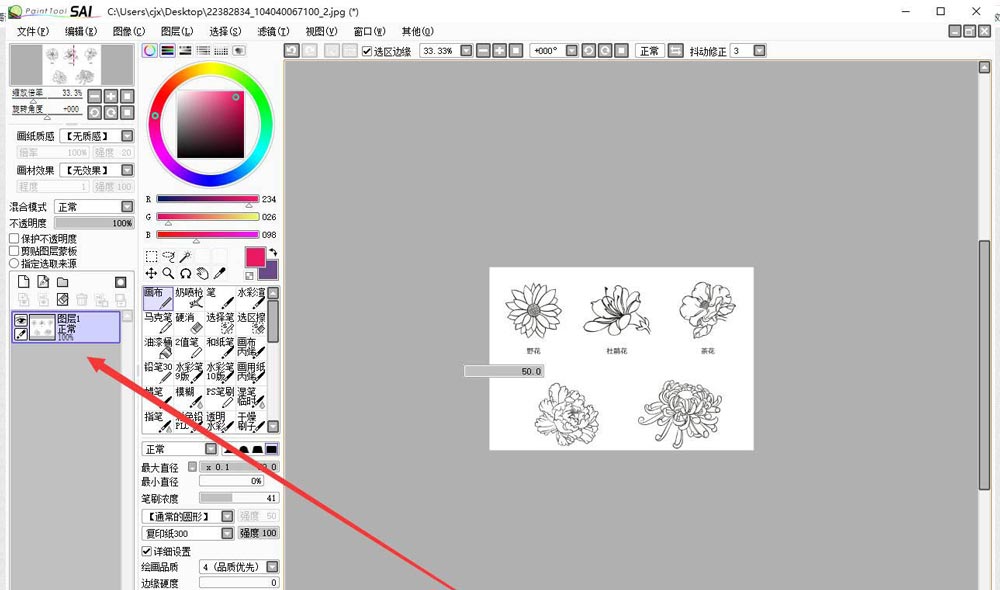Image resolution: width=1000 pixels, height=590 pixels.
Task: Enable 保护不透明度 checkbox
Action: 14,239
